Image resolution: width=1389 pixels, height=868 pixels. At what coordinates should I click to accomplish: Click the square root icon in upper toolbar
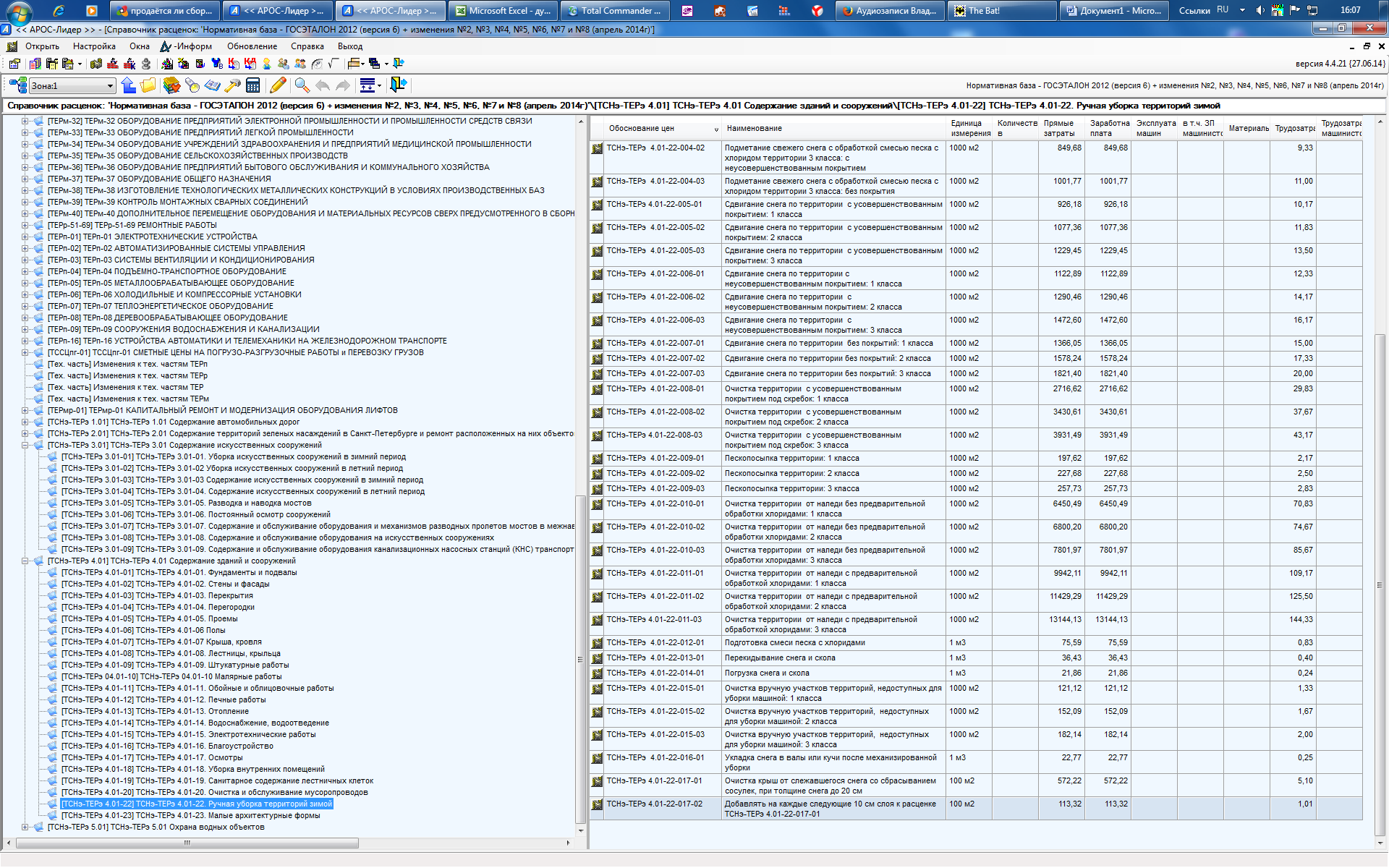333,64
